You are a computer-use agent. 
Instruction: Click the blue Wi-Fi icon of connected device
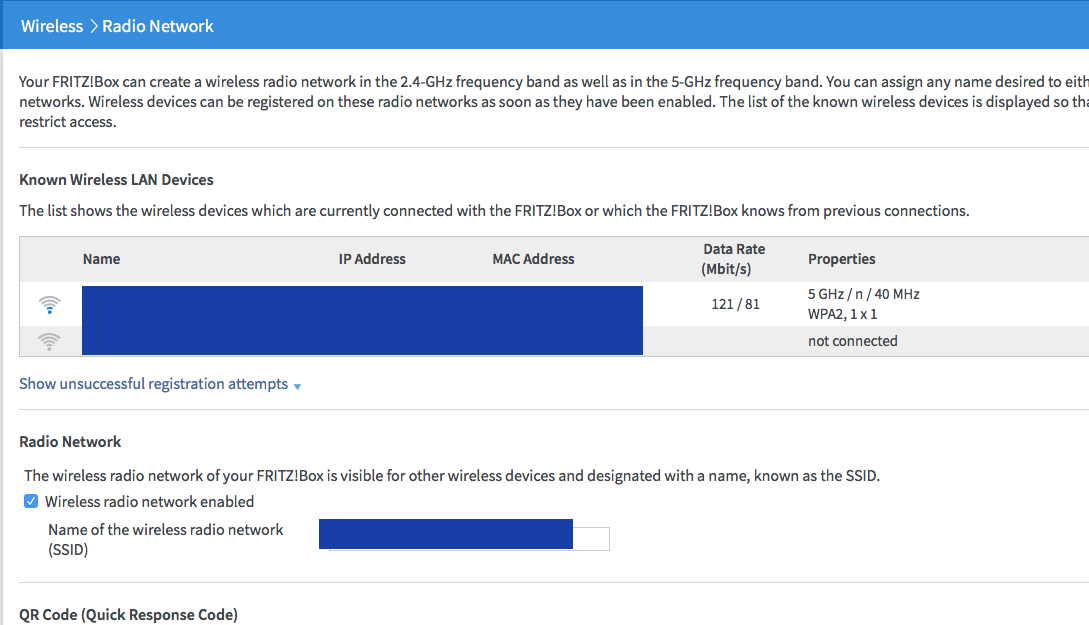point(49,305)
